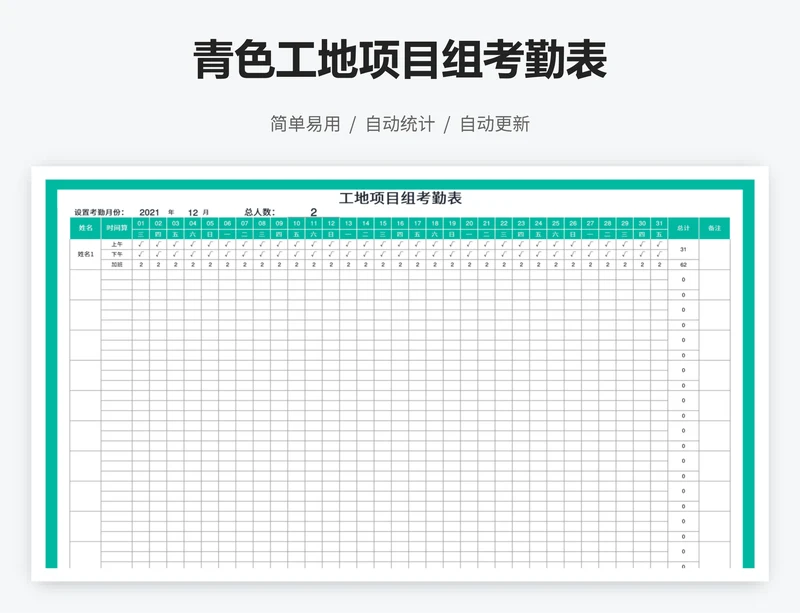Select day header 20
The height and width of the screenshot is (613, 800).
click(x=469, y=223)
